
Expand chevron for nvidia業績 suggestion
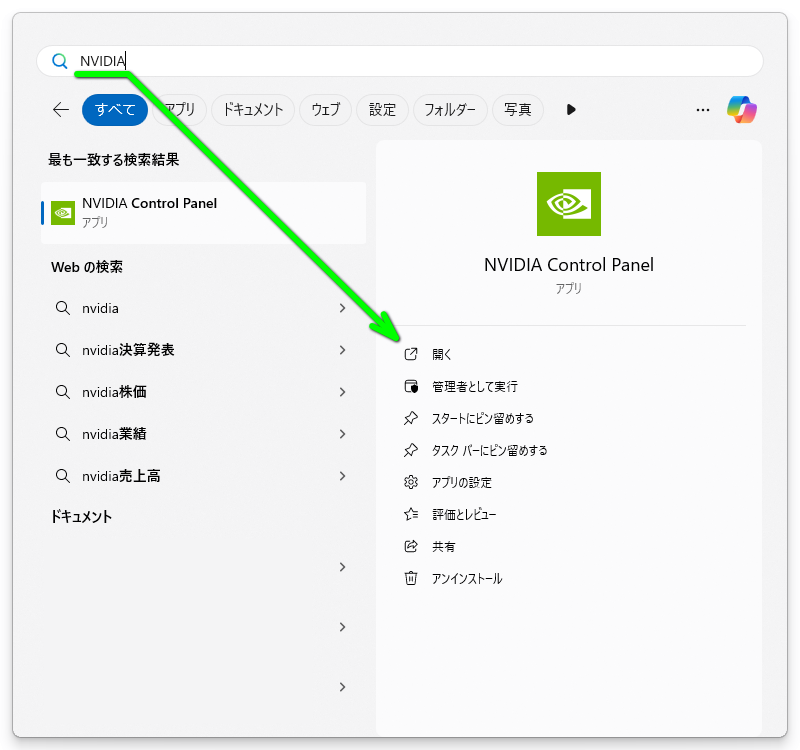pyautogui.click(x=342, y=434)
